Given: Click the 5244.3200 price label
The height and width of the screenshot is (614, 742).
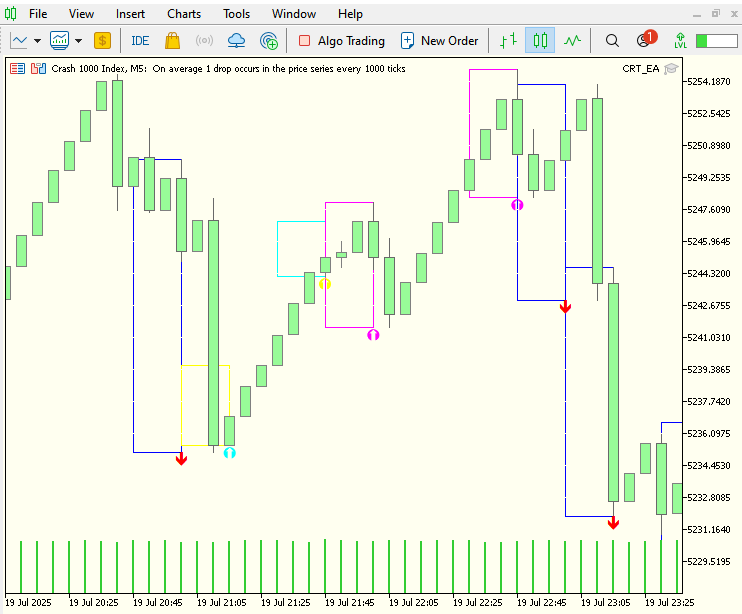Looking at the screenshot, I should [708, 273].
